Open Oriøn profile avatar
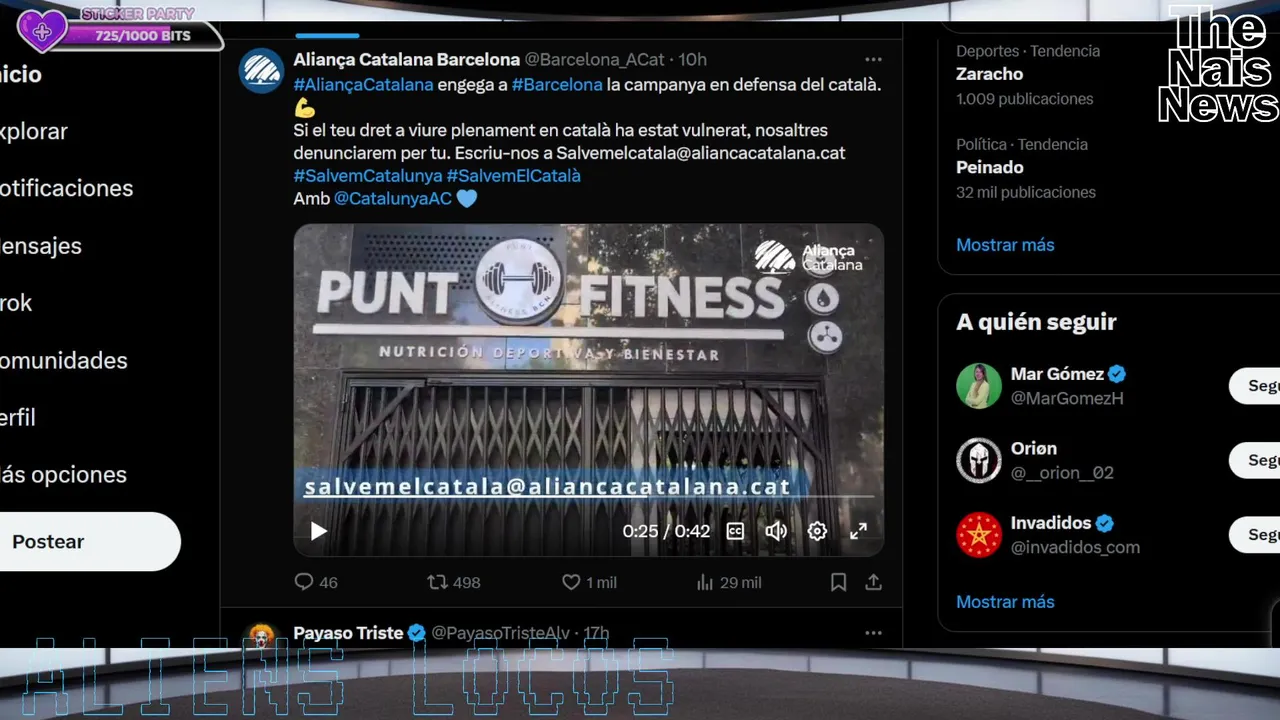Viewport: 1280px width, 720px height. pyautogui.click(x=979, y=460)
